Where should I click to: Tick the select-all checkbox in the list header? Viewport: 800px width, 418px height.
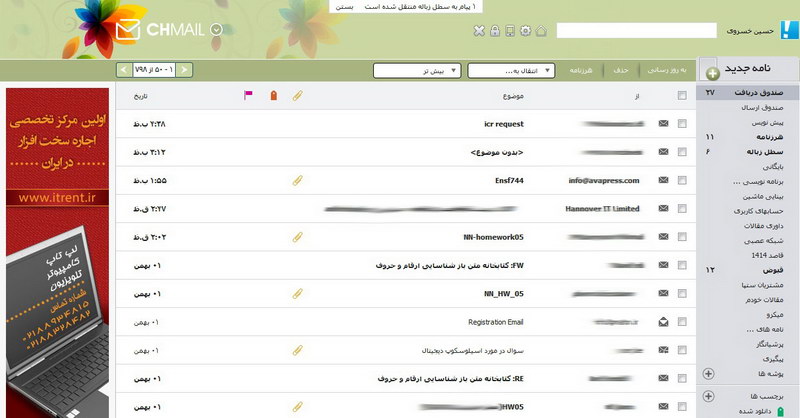click(x=682, y=96)
